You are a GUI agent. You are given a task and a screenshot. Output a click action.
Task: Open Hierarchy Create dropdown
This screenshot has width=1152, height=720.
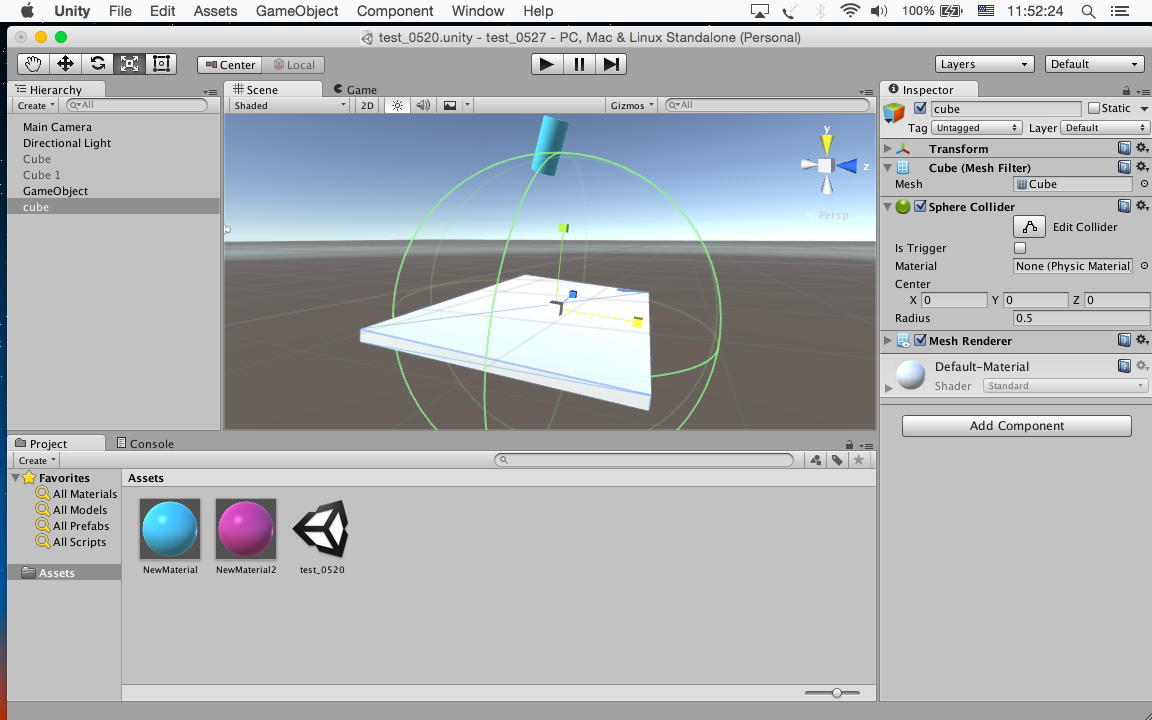(x=36, y=105)
